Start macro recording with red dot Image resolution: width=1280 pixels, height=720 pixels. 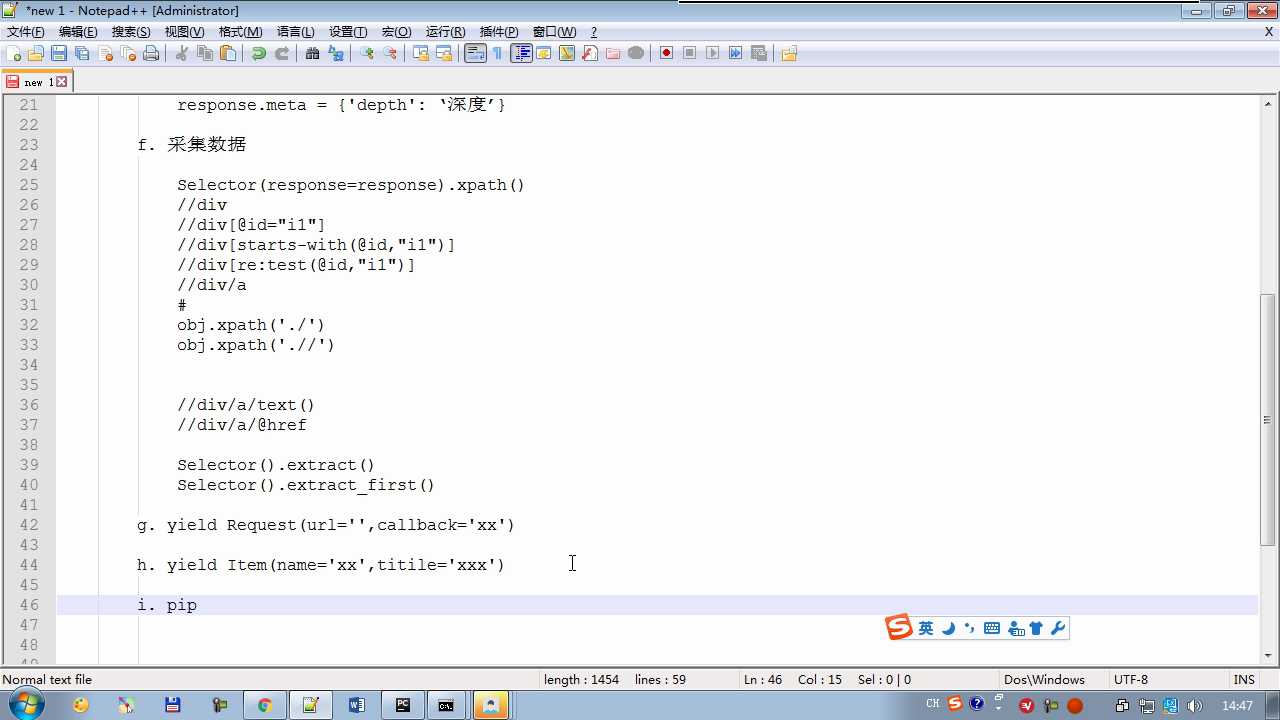tap(667, 54)
